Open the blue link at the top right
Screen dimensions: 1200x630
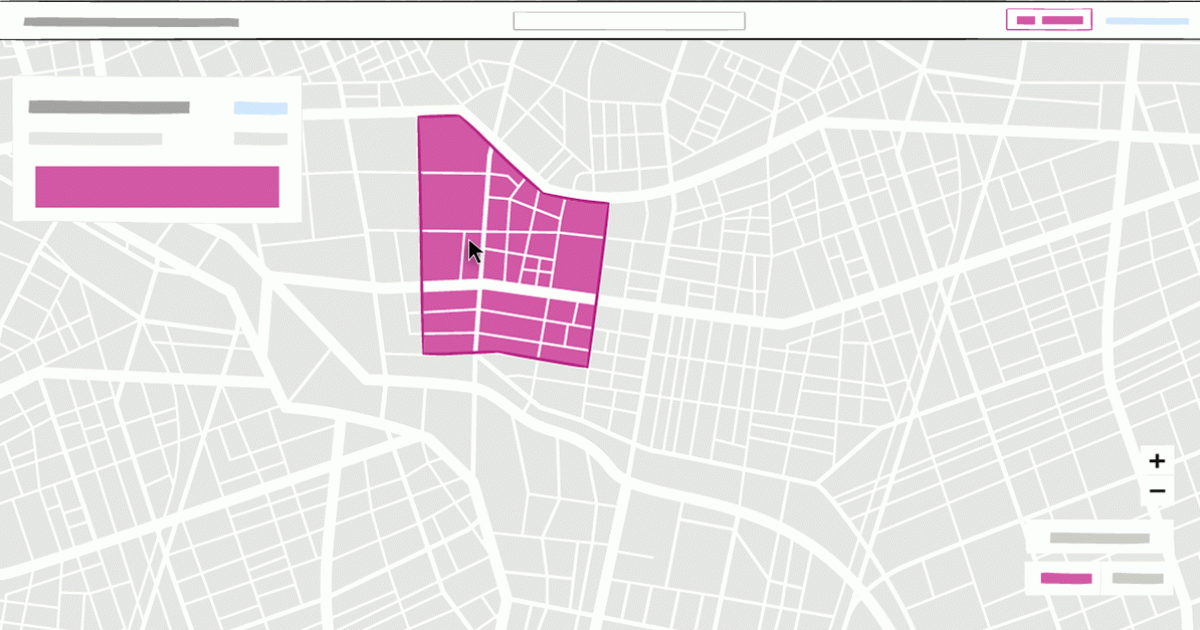coord(1148,19)
